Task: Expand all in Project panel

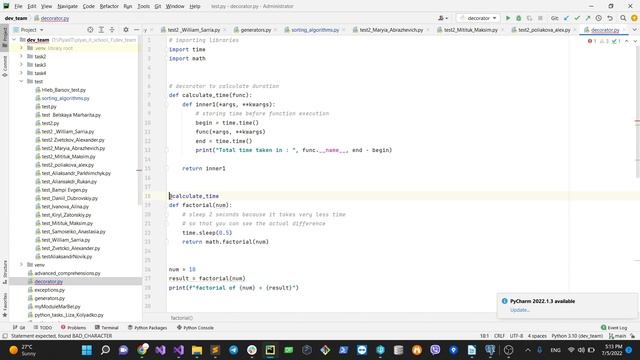Action: (x=101, y=30)
